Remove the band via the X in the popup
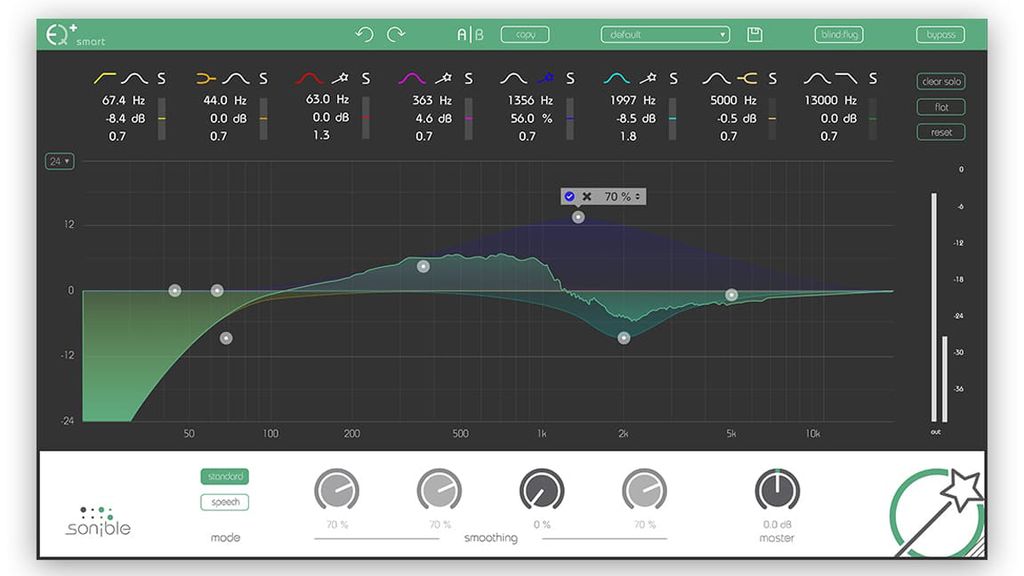 (x=587, y=196)
